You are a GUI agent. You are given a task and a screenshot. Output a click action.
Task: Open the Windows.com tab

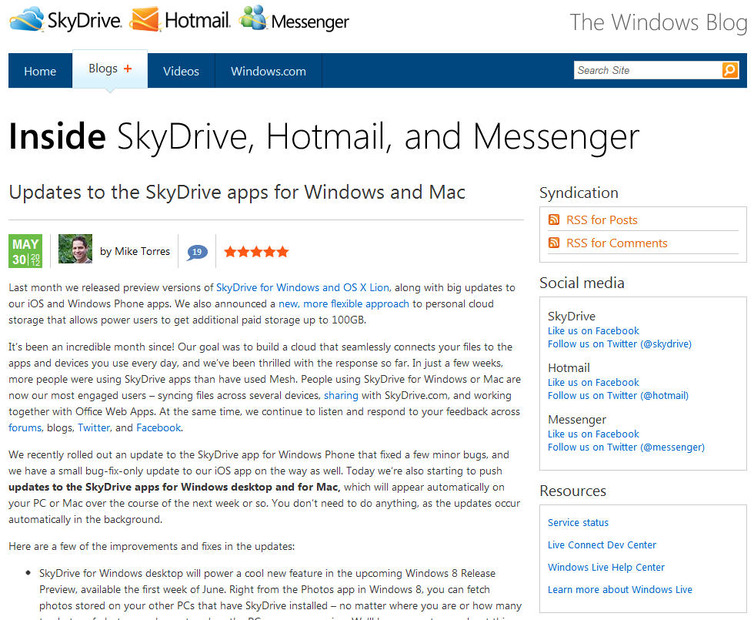(x=268, y=71)
